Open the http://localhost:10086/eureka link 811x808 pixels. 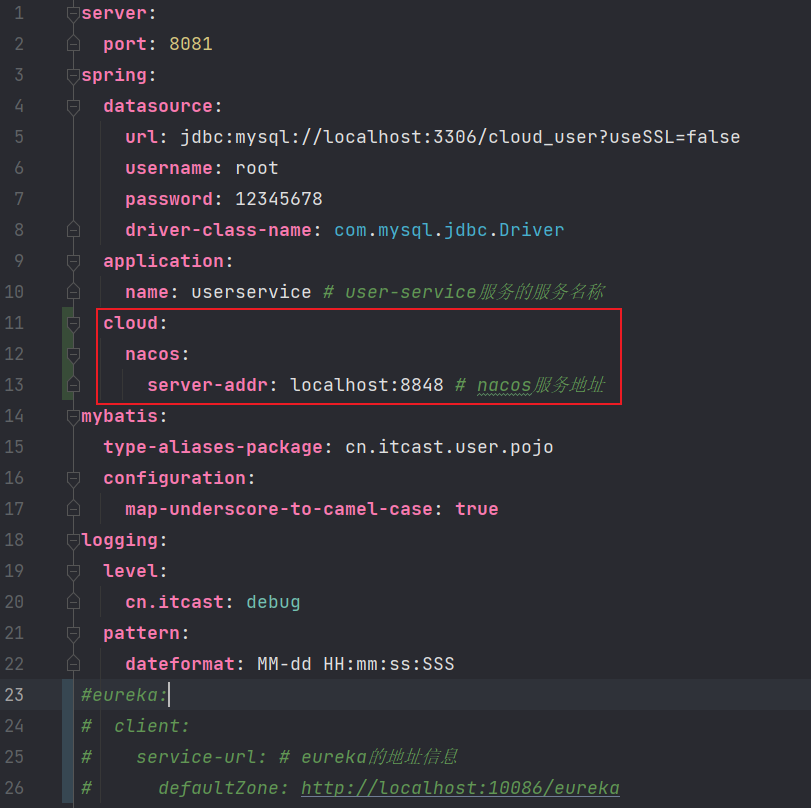tap(460, 788)
